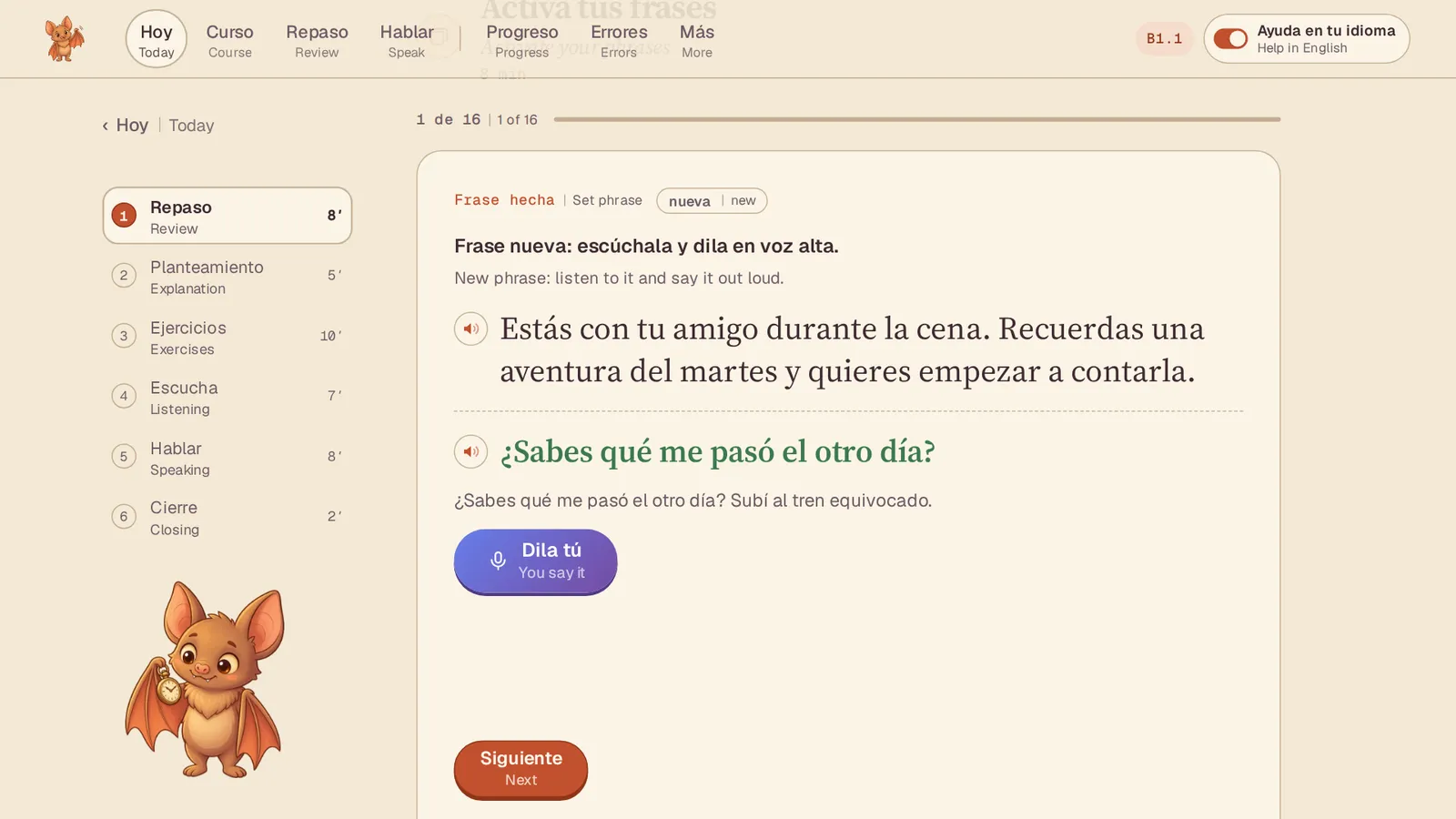Click step number 3 circle for Ejercicios
This screenshot has width=1456, height=819.
(124, 336)
